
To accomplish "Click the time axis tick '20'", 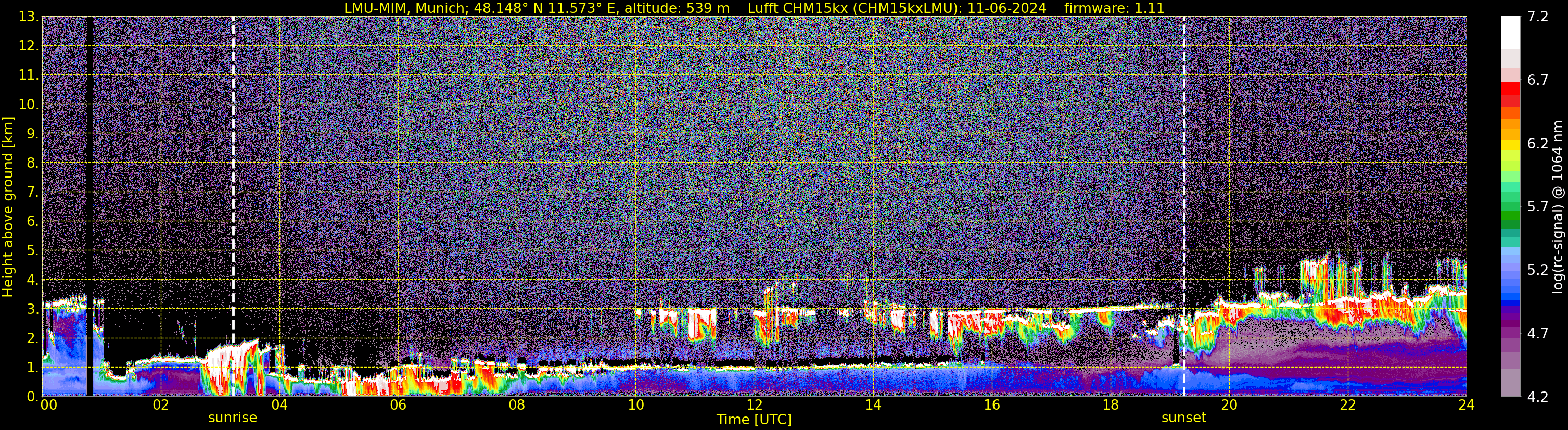I will click(1229, 404).
